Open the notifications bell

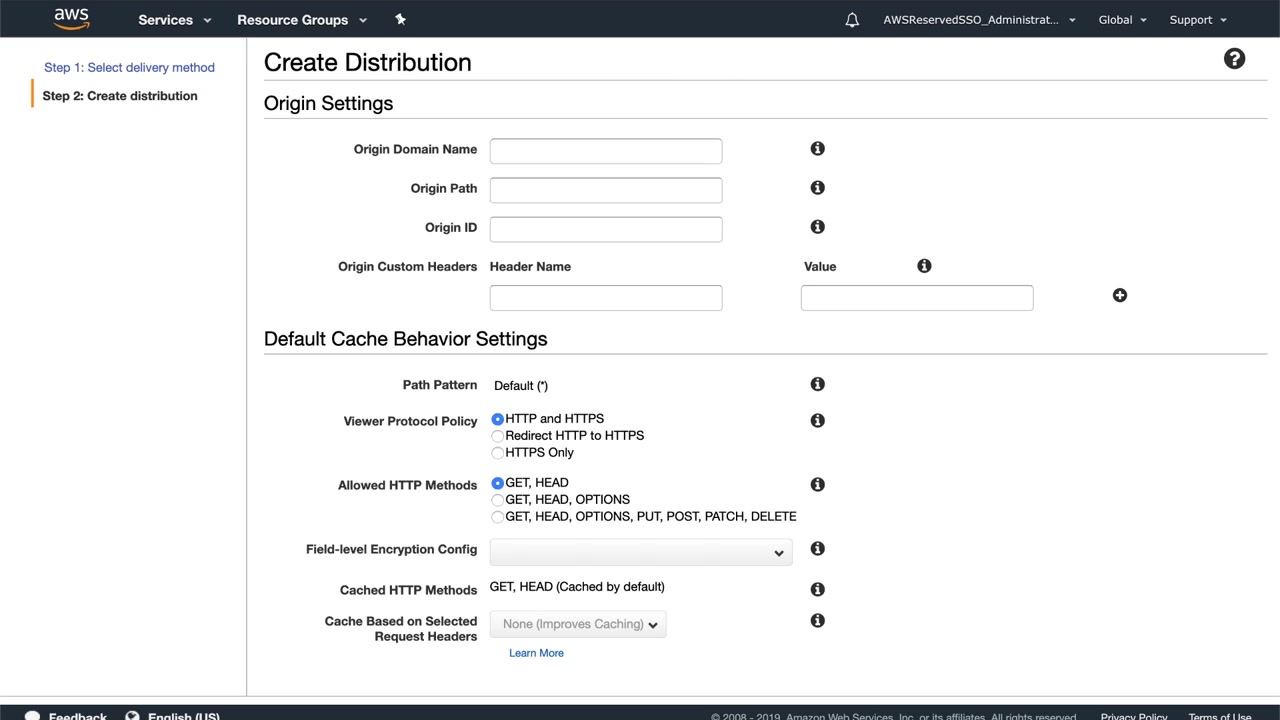852,20
